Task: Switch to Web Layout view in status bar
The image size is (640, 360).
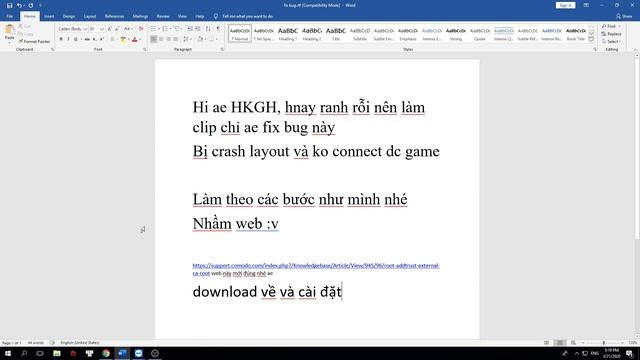Action: [573, 342]
